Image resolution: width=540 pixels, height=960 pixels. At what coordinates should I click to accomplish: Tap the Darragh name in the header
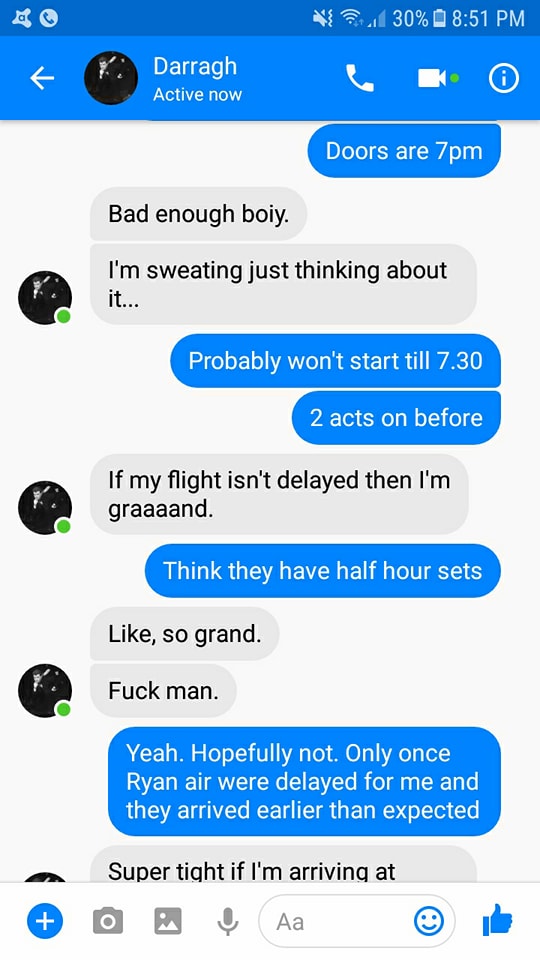pyautogui.click(x=195, y=66)
